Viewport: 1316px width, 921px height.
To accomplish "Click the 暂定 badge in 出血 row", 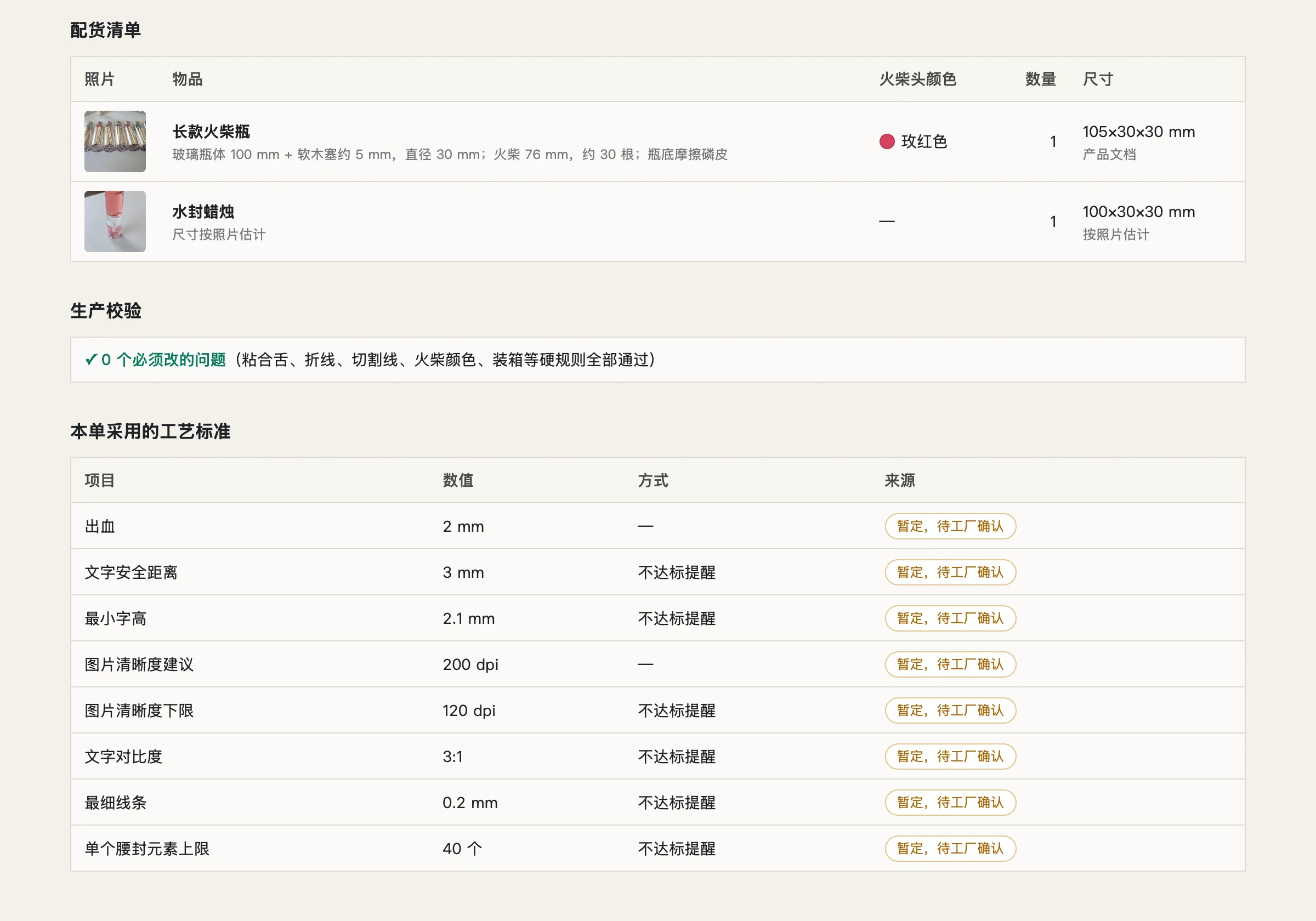I will (x=950, y=526).
